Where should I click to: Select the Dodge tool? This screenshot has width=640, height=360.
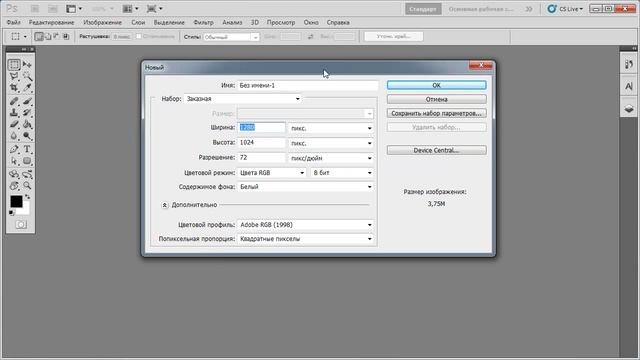(27, 136)
